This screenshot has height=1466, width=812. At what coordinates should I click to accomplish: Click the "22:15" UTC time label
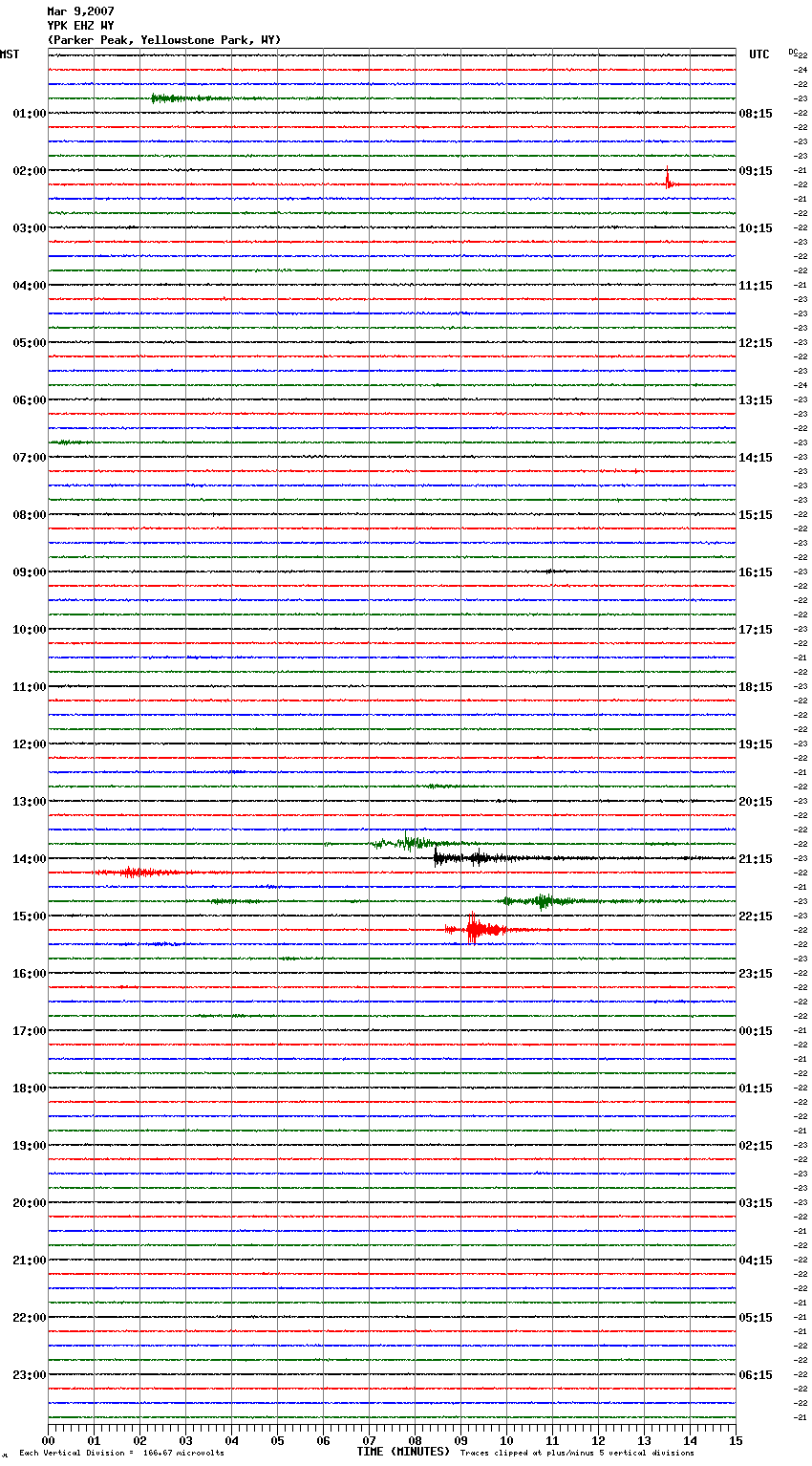click(756, 916)
